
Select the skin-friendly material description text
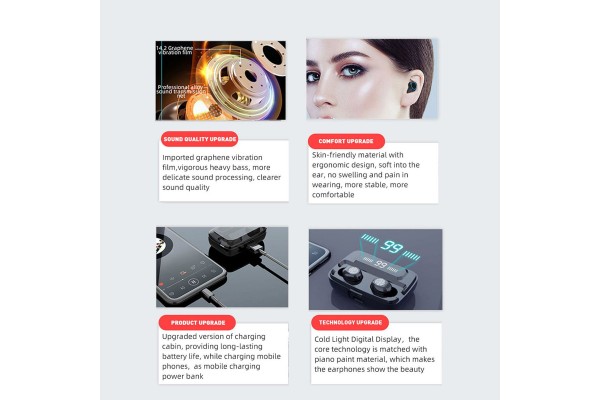(366, 175)
